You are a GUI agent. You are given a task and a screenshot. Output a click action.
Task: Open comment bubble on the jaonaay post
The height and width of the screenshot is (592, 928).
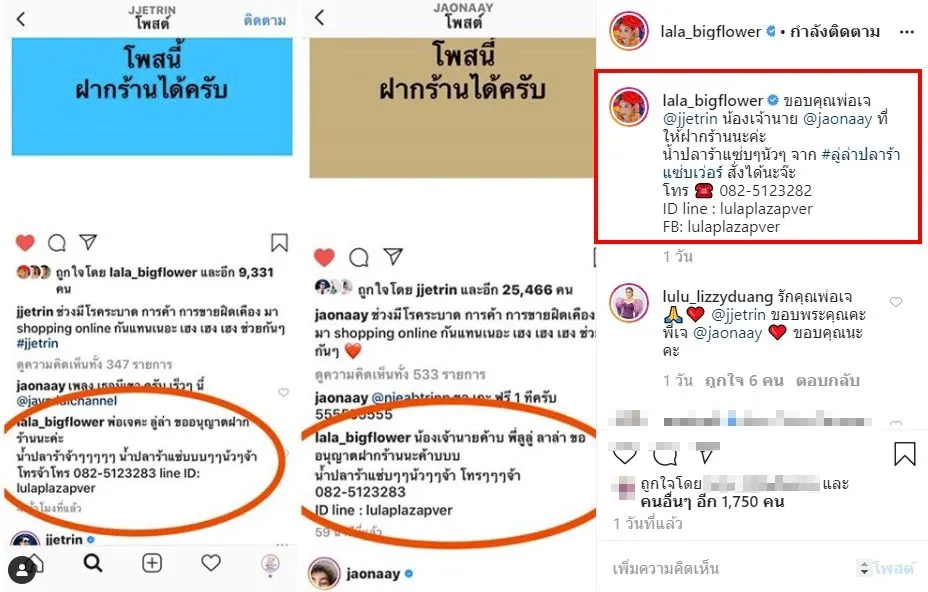(359, 257)
